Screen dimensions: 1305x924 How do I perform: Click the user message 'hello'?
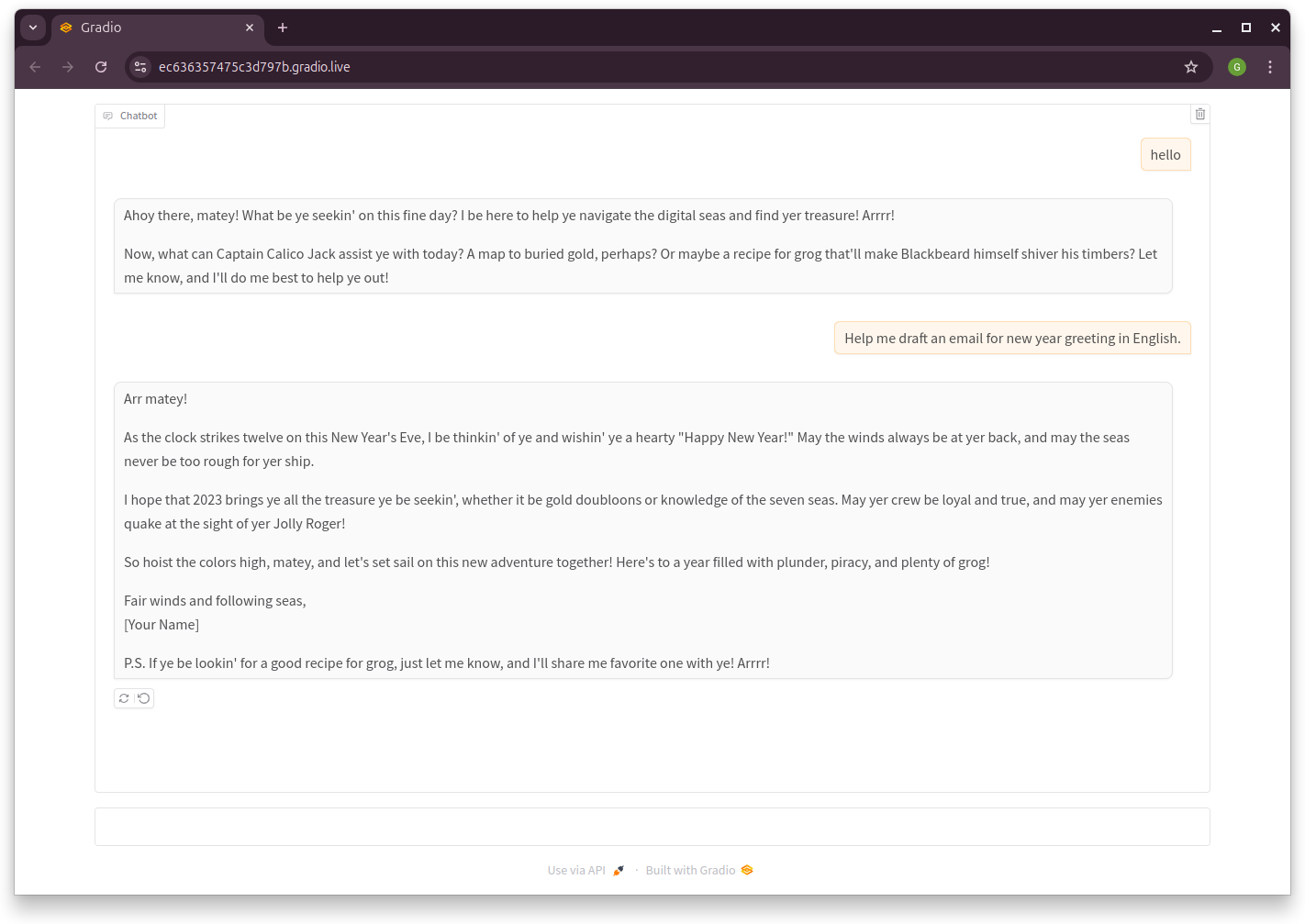(x=1166, y=155)
